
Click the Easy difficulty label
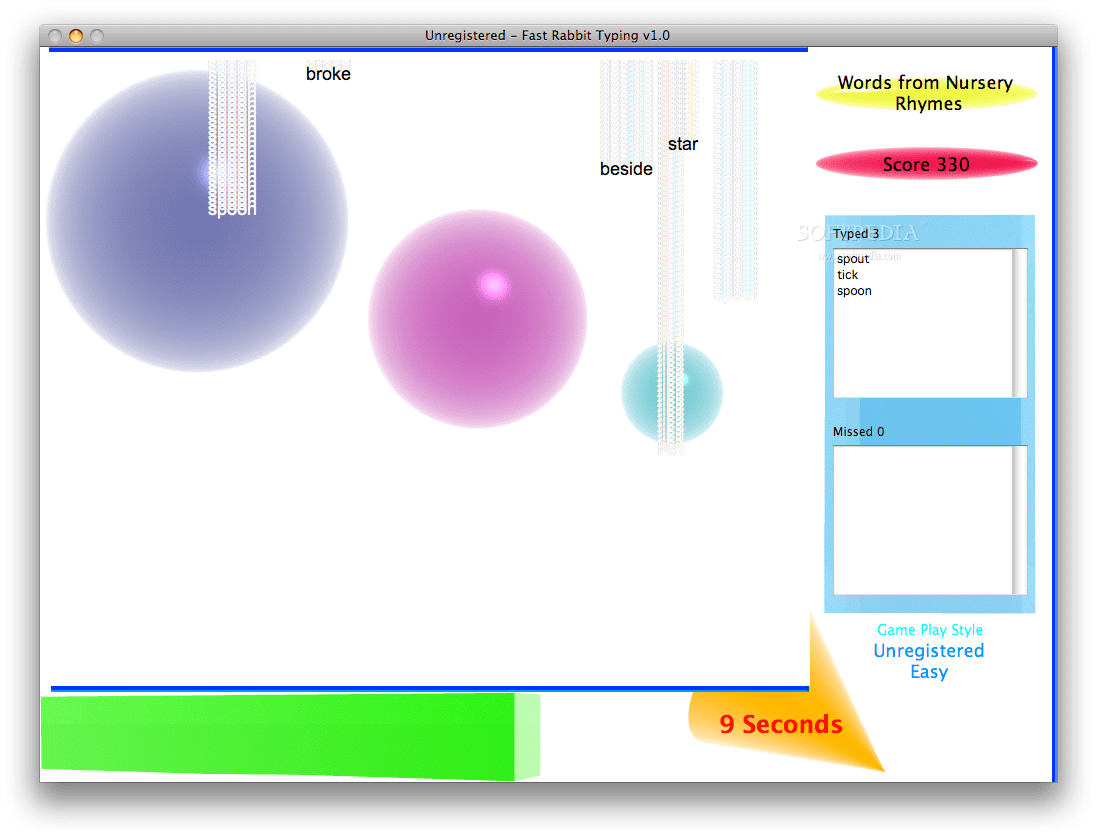928,671
